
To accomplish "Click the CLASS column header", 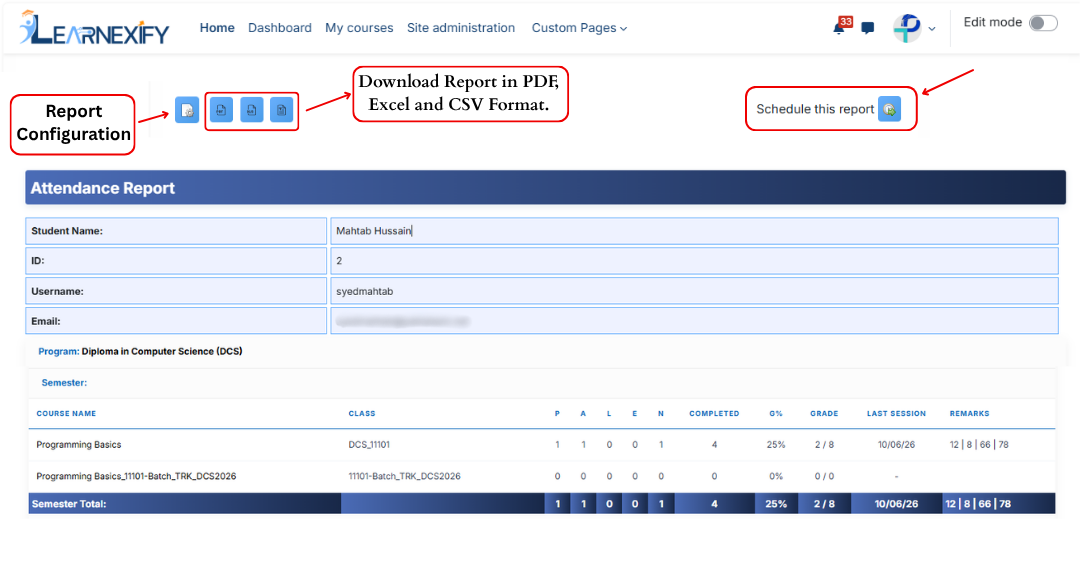I will (362, 414).
